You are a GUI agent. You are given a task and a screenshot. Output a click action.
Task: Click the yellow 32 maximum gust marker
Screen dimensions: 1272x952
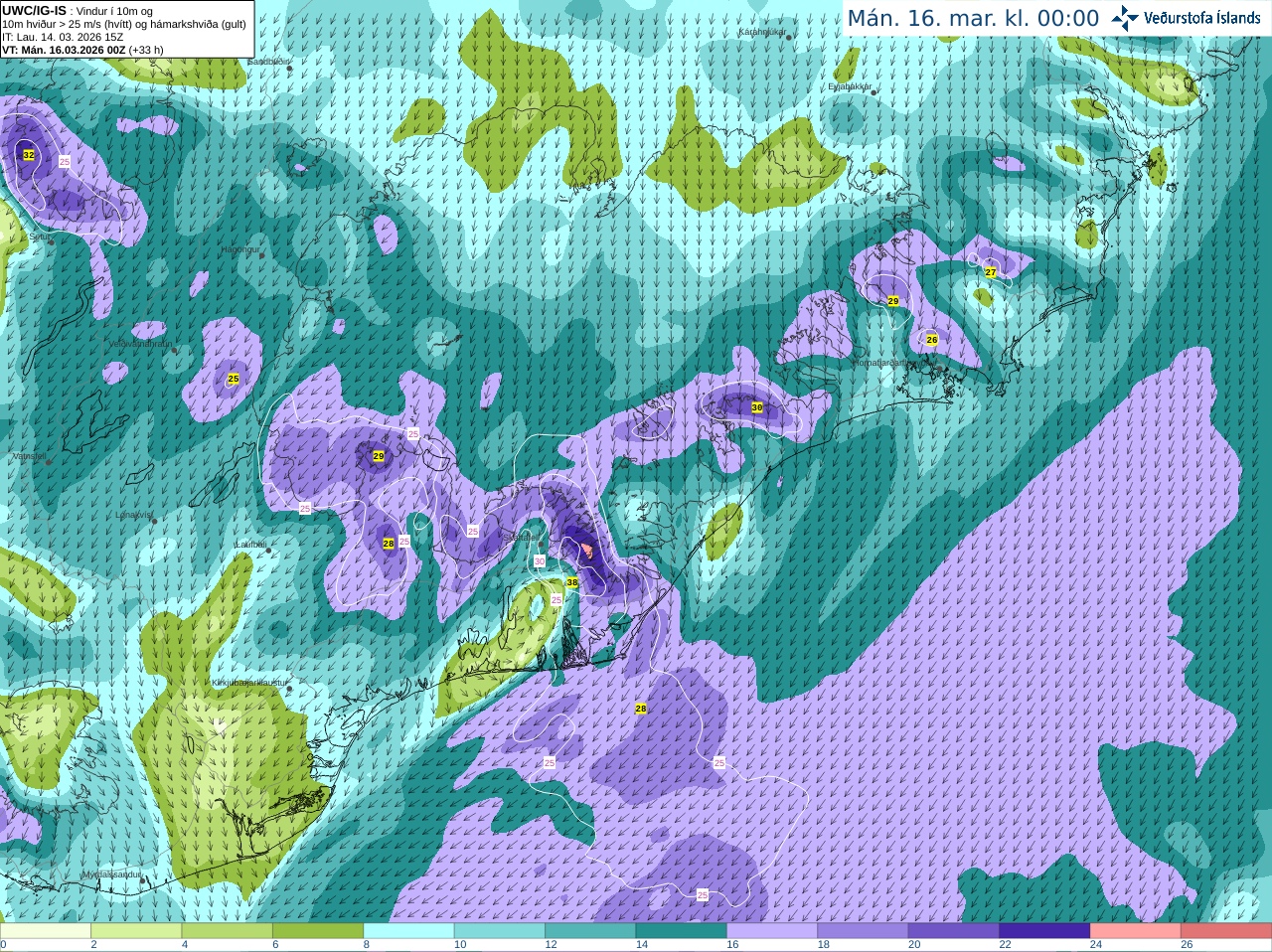[x=29, y=155]
